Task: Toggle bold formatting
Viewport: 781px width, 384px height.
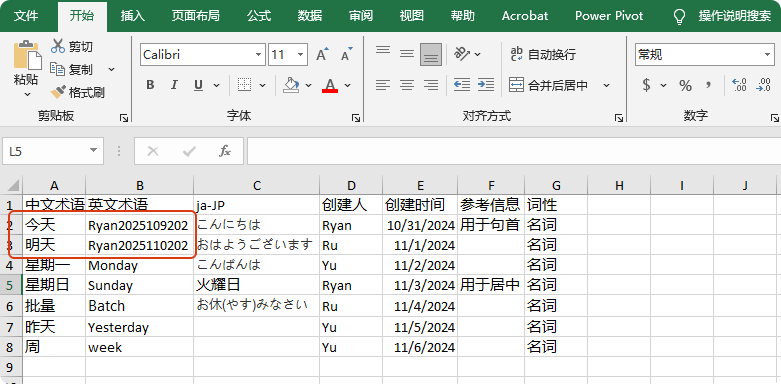Action: pyautogui.click(x=150, y=85)
